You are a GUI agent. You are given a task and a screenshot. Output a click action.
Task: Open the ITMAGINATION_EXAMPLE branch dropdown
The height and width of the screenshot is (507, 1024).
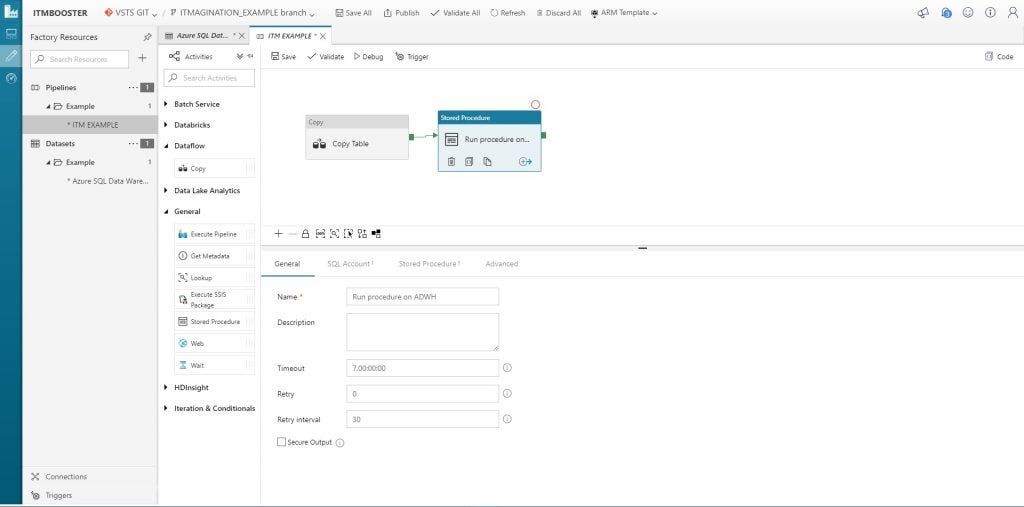[x=242, y=13]
